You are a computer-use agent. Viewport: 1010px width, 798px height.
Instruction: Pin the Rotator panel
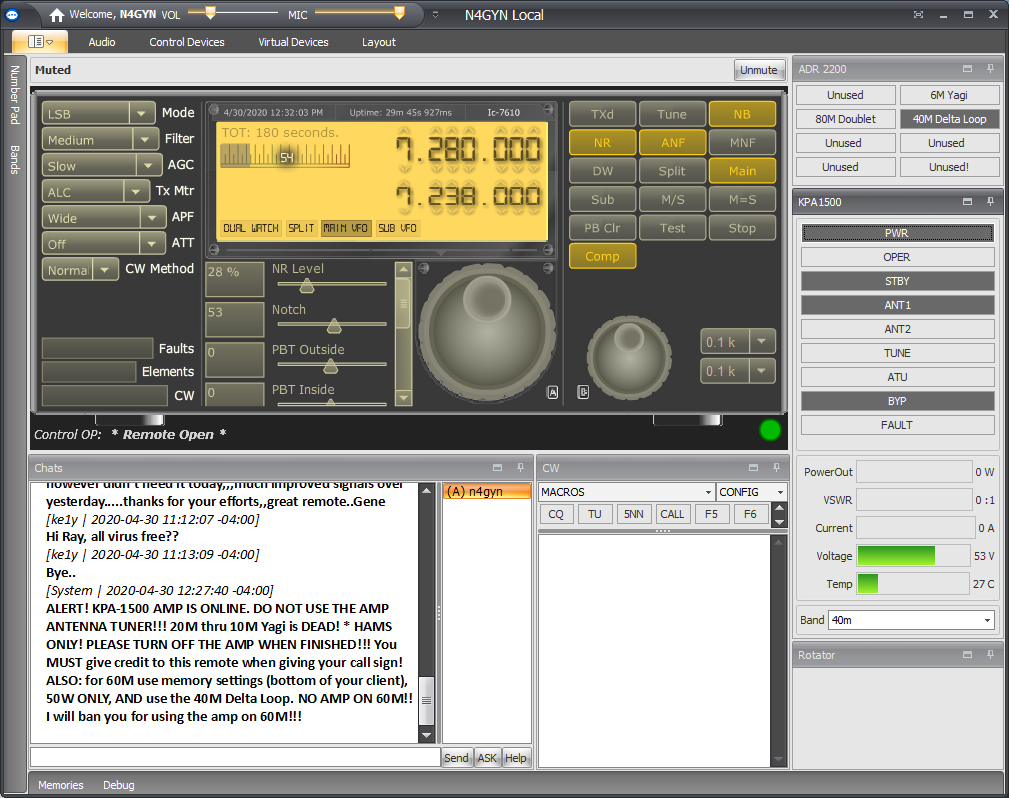991,654
